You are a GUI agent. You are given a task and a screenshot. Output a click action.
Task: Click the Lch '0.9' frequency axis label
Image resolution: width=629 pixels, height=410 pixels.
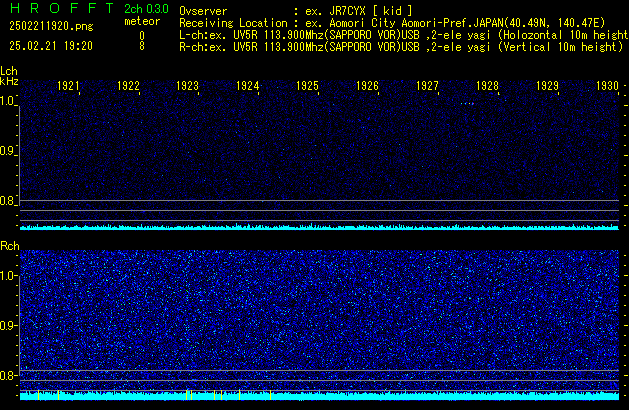[x=7, y=151]
